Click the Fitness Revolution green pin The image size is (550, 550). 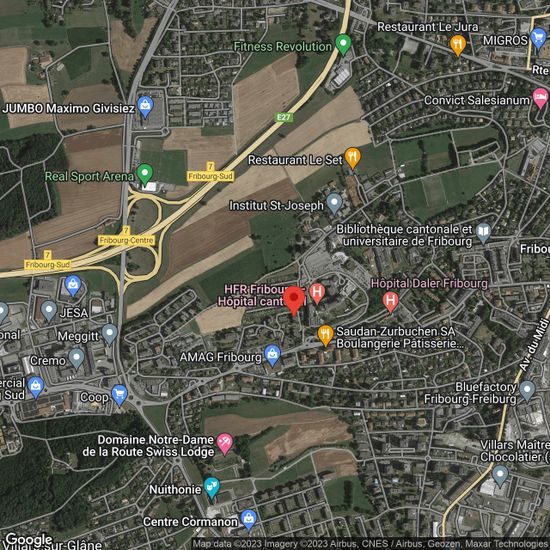343,45
